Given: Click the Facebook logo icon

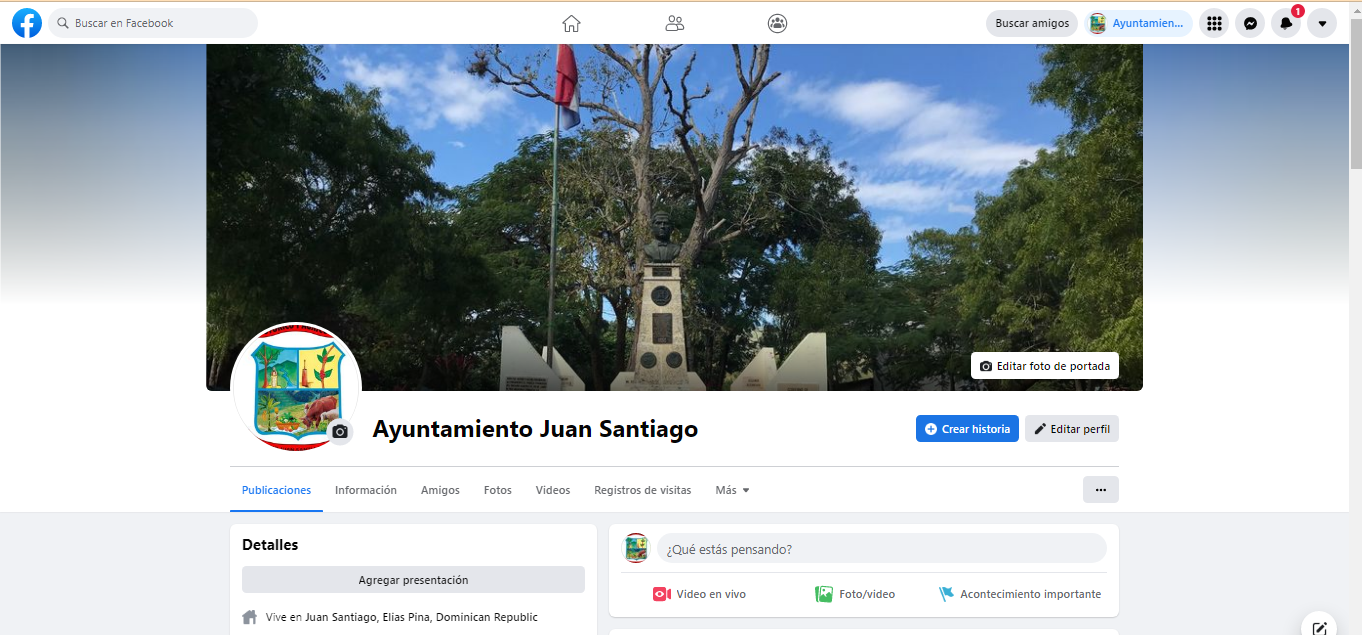Looking at the screenshot, I should (x=27, y=23).
